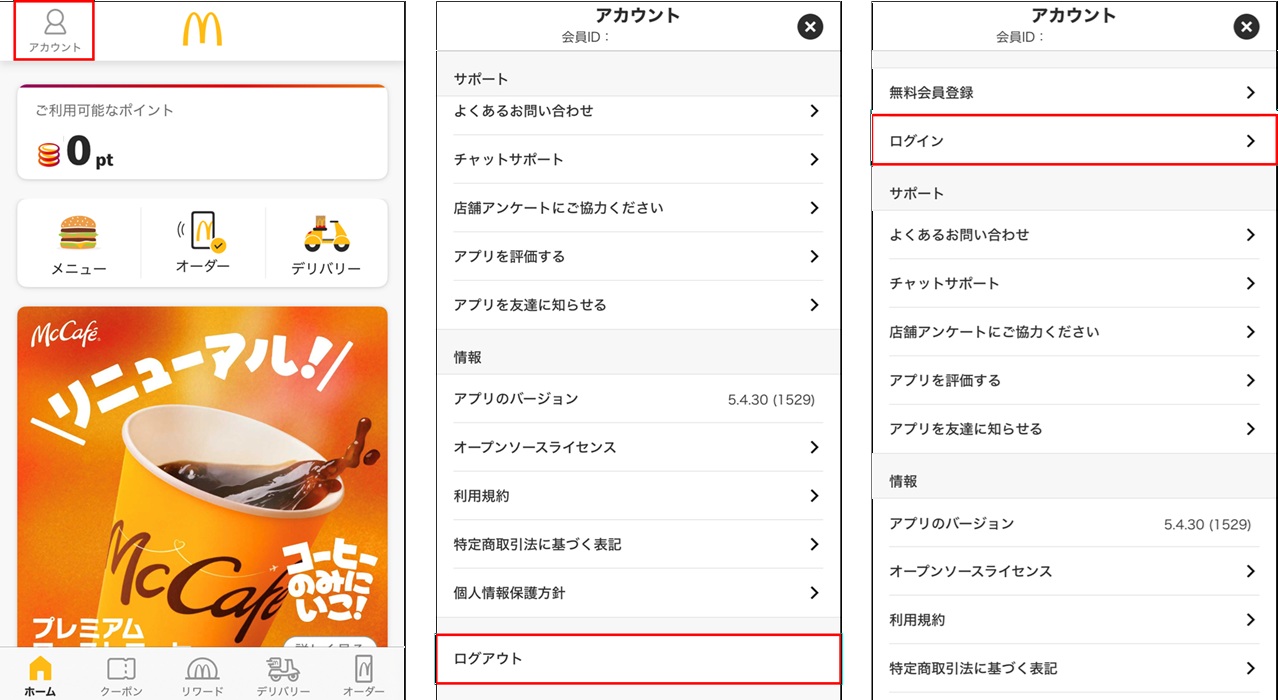The height and width of the screenshot is (700, 1278).
Task: Tap アプリを友達に知らせる chevron in the ログイン screen
Action: point(1250,429)
